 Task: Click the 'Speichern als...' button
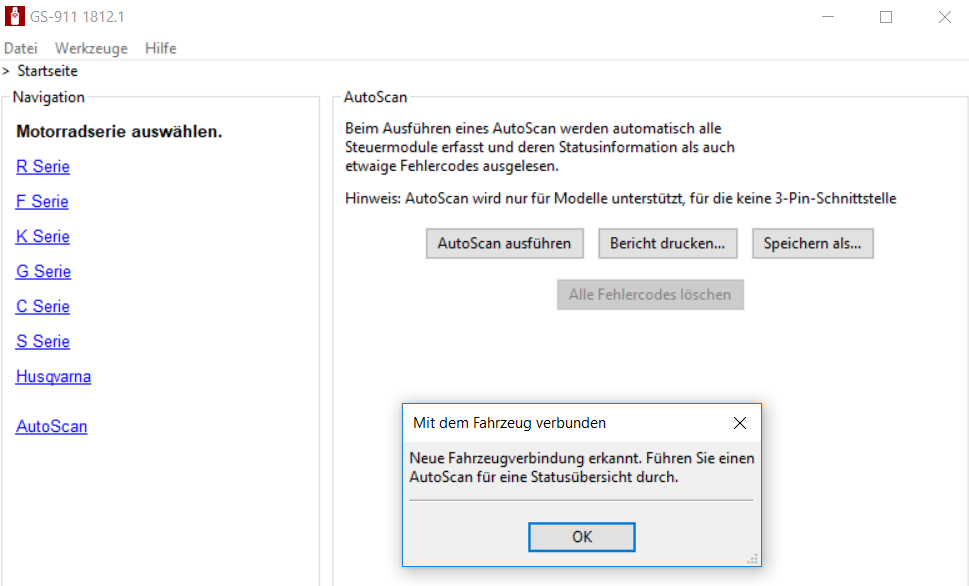coord(812,243)
